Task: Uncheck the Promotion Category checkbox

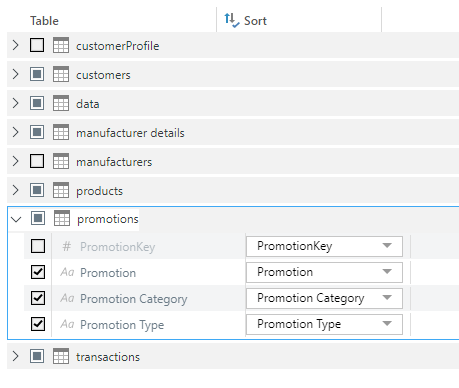Action: [x=38, y=298]
